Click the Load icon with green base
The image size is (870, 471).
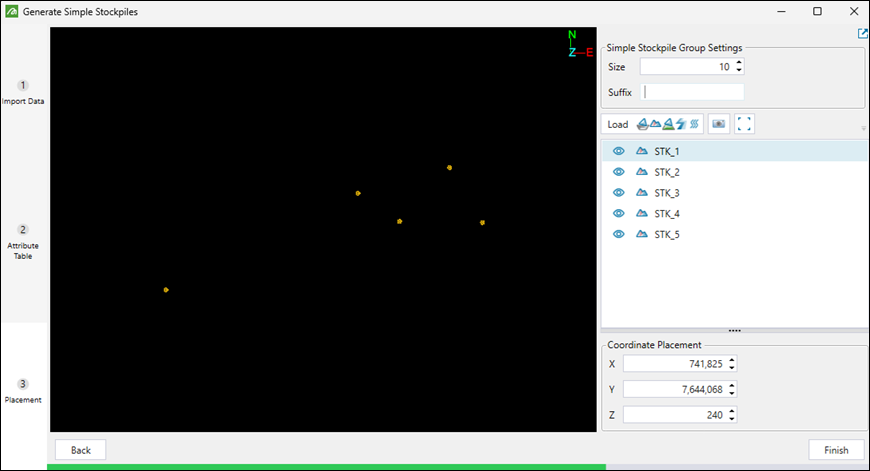(669, 124)
